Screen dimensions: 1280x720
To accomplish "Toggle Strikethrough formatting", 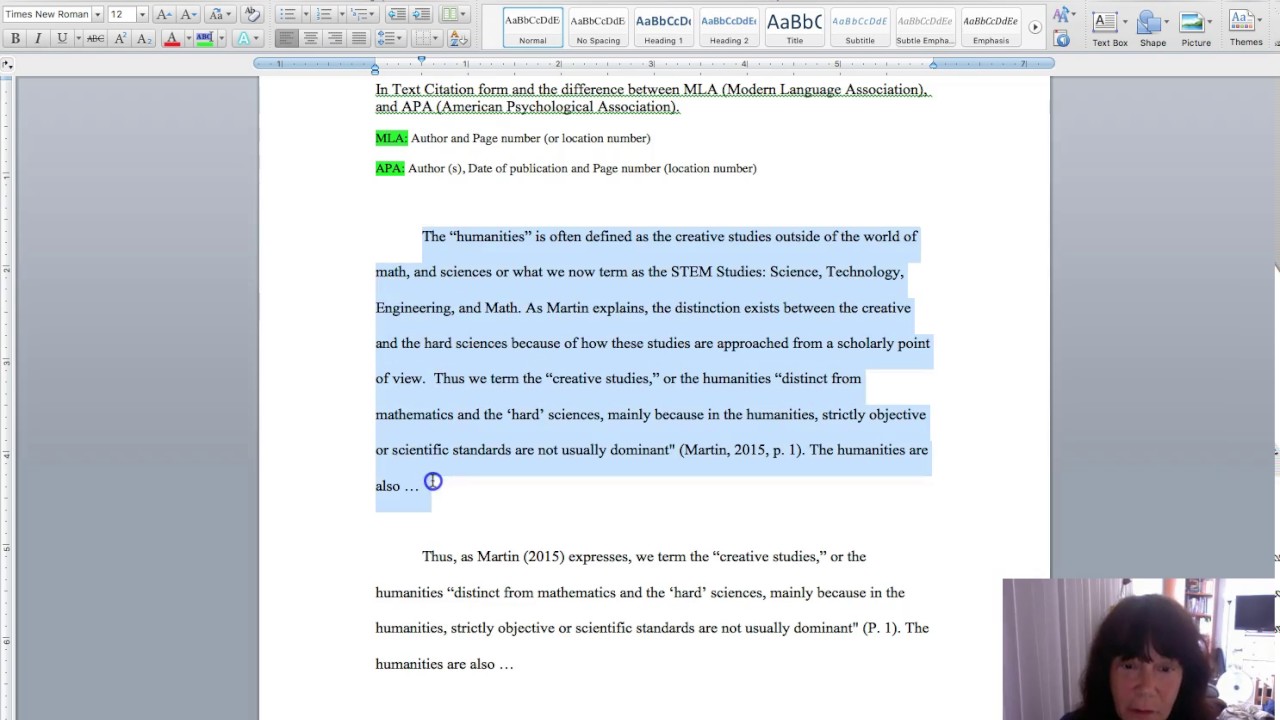I will pos(95,38).
